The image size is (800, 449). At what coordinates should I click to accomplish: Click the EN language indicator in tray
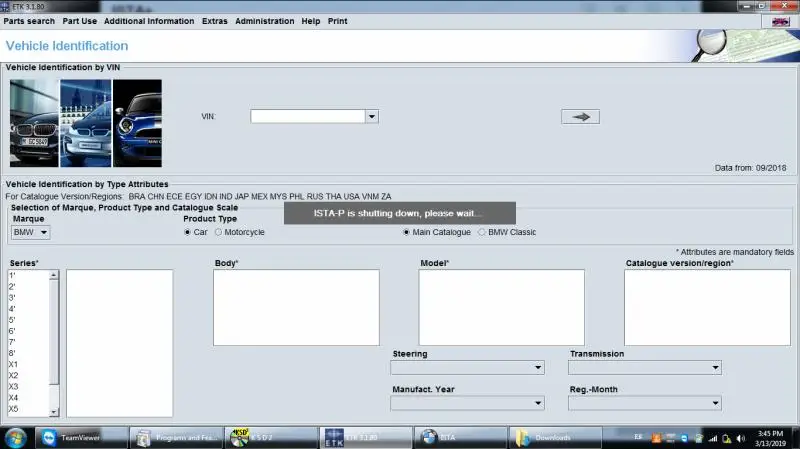[638, 437]
